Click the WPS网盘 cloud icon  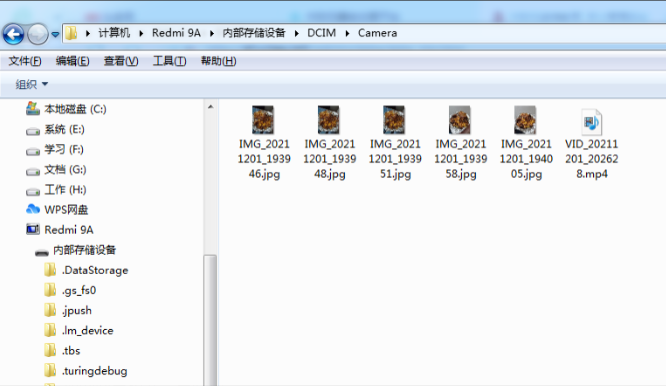click(33, 209)
